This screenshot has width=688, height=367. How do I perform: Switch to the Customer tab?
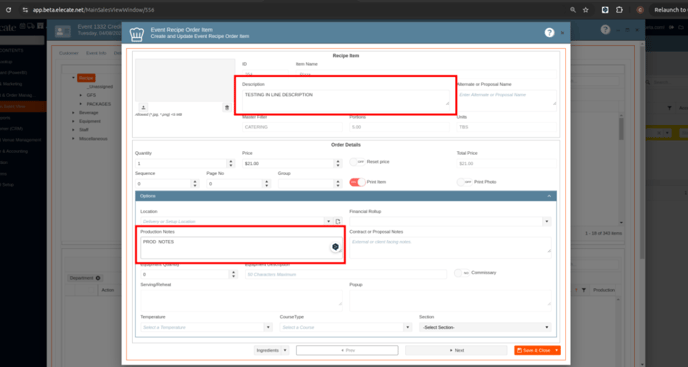[x=68, y=53]
